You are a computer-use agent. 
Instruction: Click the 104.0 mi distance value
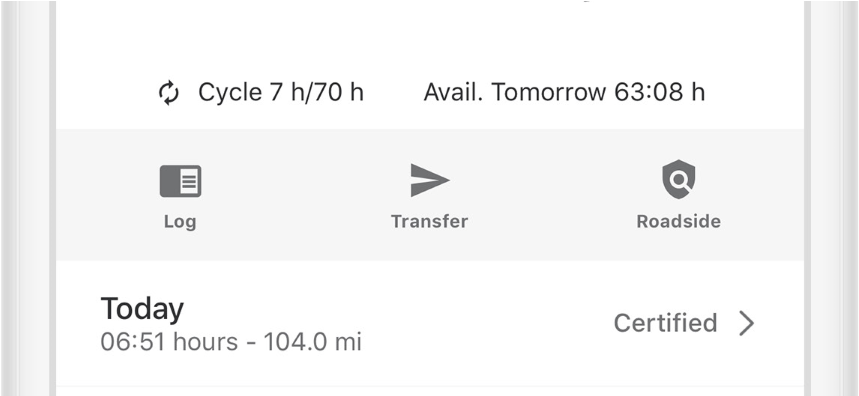[x=312, y=342]
